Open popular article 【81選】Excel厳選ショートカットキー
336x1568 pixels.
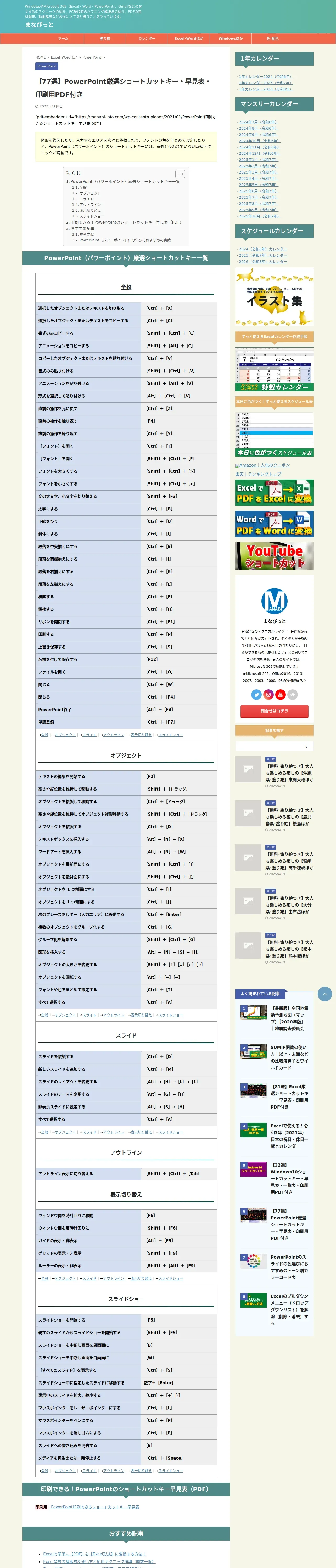click(290, 1096)
